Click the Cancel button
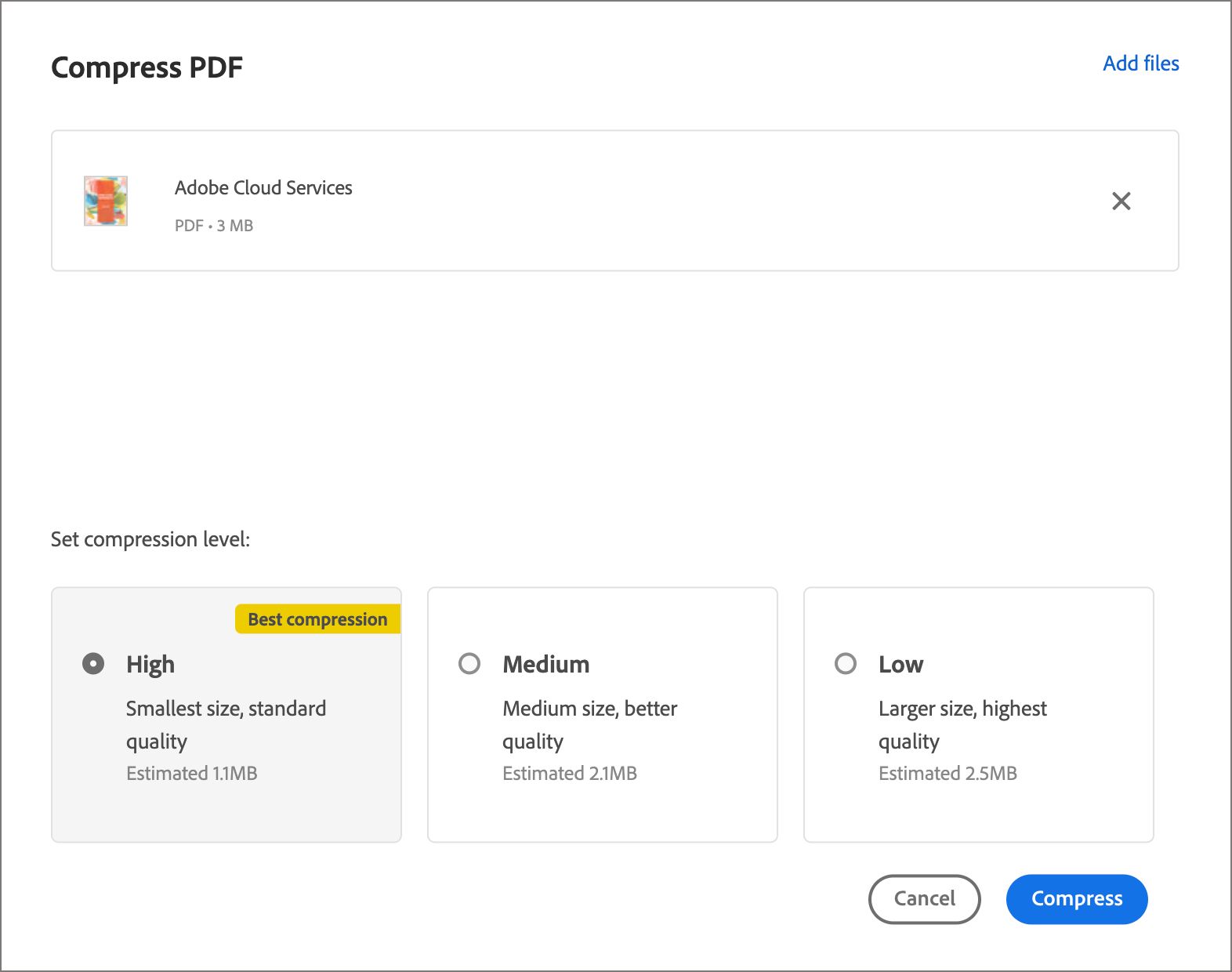Viewport: 1232px width, 972px height. tap(924, 899)
